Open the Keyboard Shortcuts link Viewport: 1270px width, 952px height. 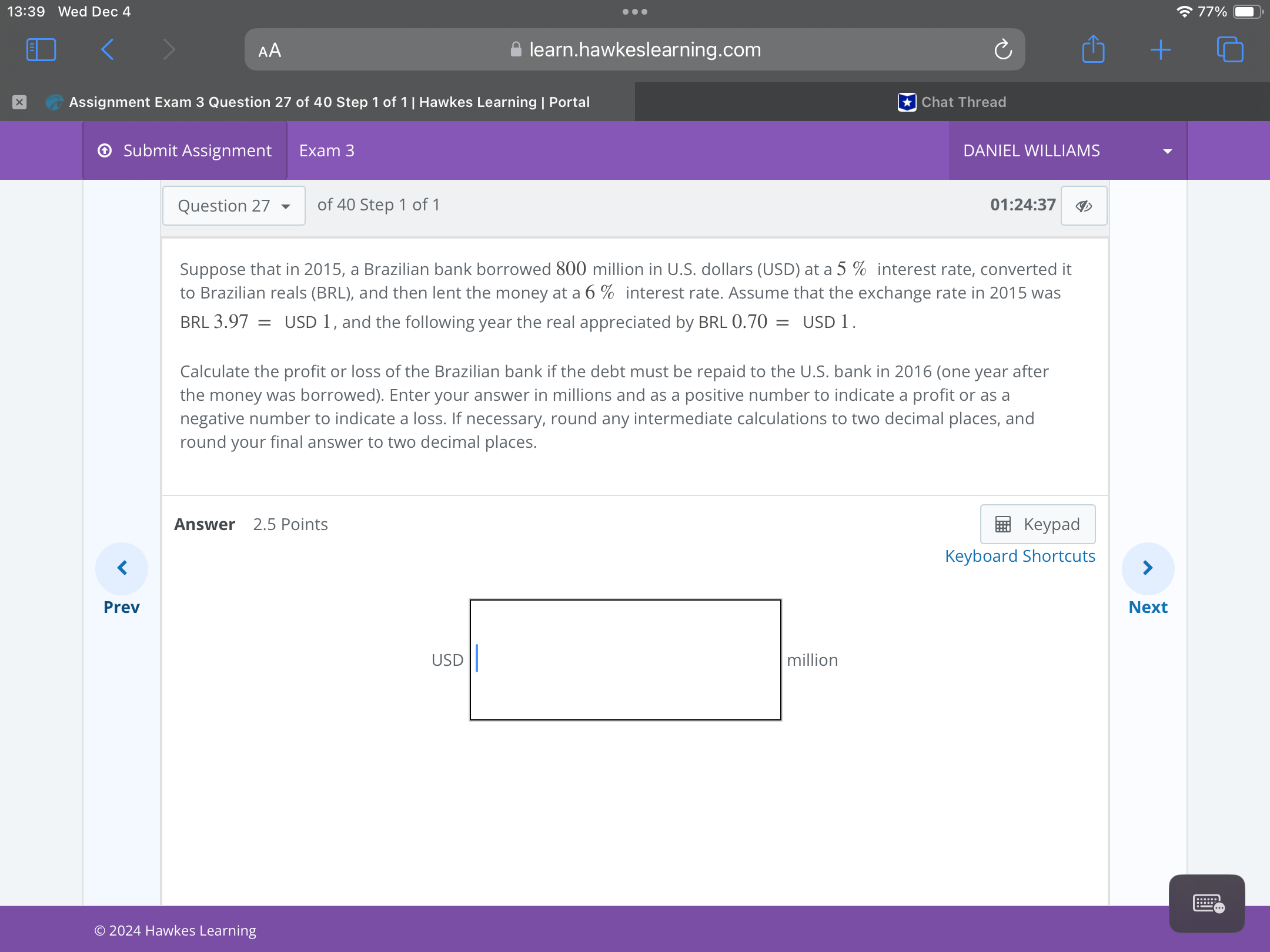pos(1020,556)
